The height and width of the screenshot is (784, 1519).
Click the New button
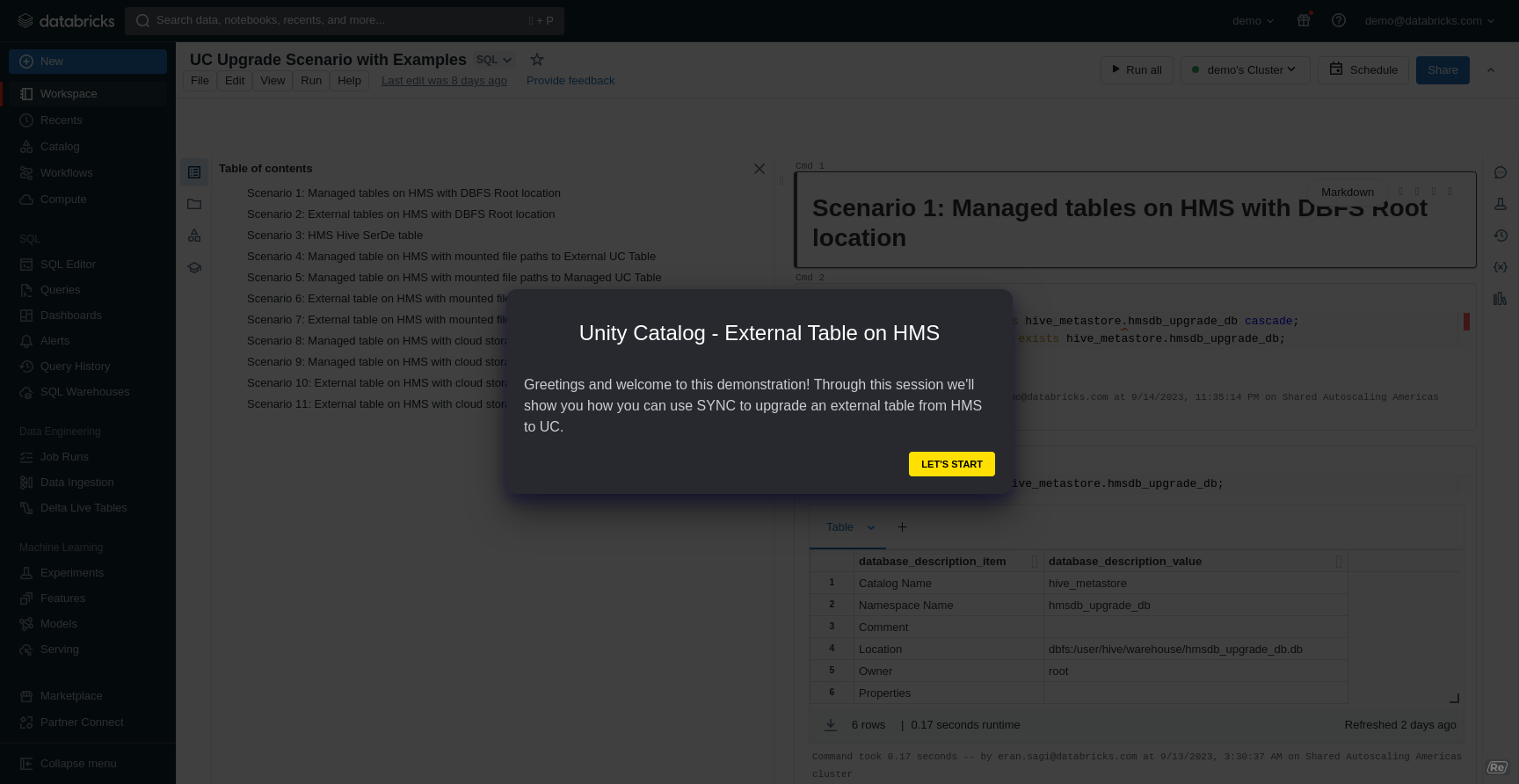[x=88, y=62]
